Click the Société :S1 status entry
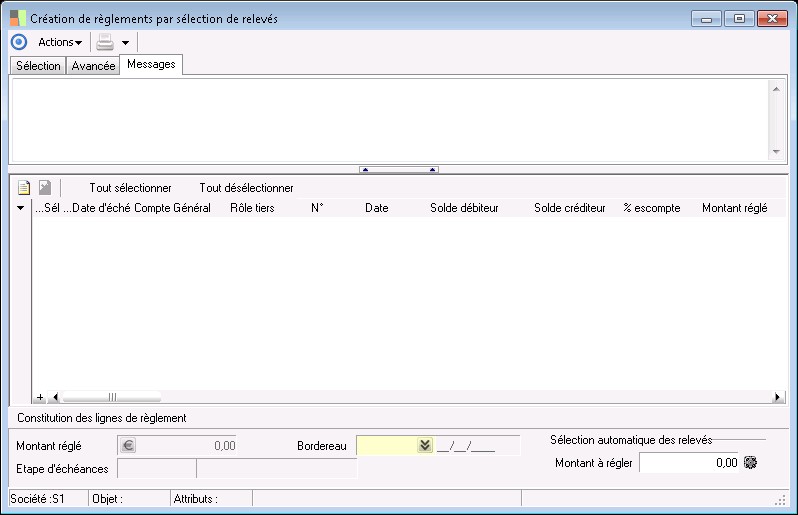The image size is (798, 515). (x=38, y=499)
